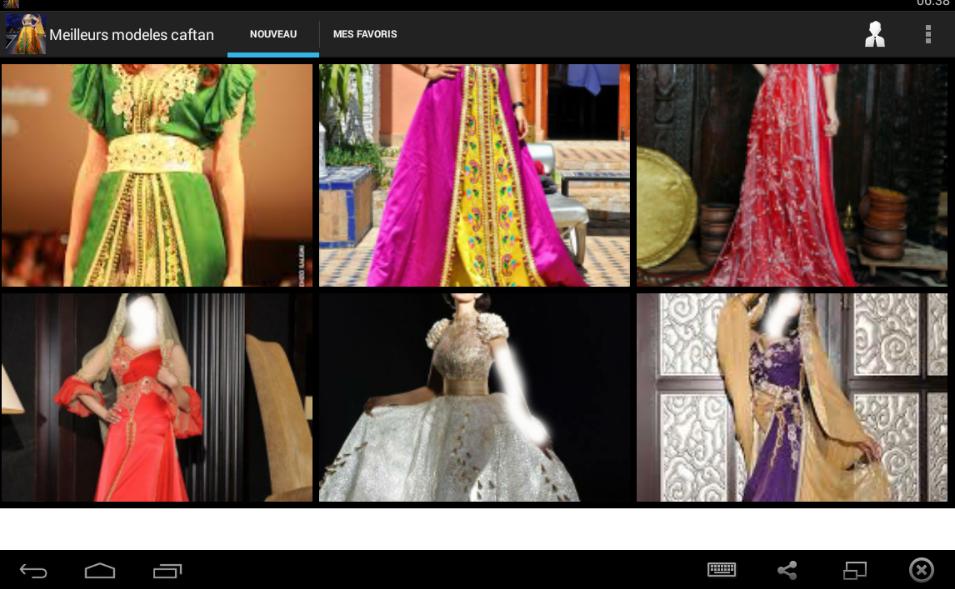The image size is (955, 589).
Task: Open Recent apps icon
Action: 167,568
